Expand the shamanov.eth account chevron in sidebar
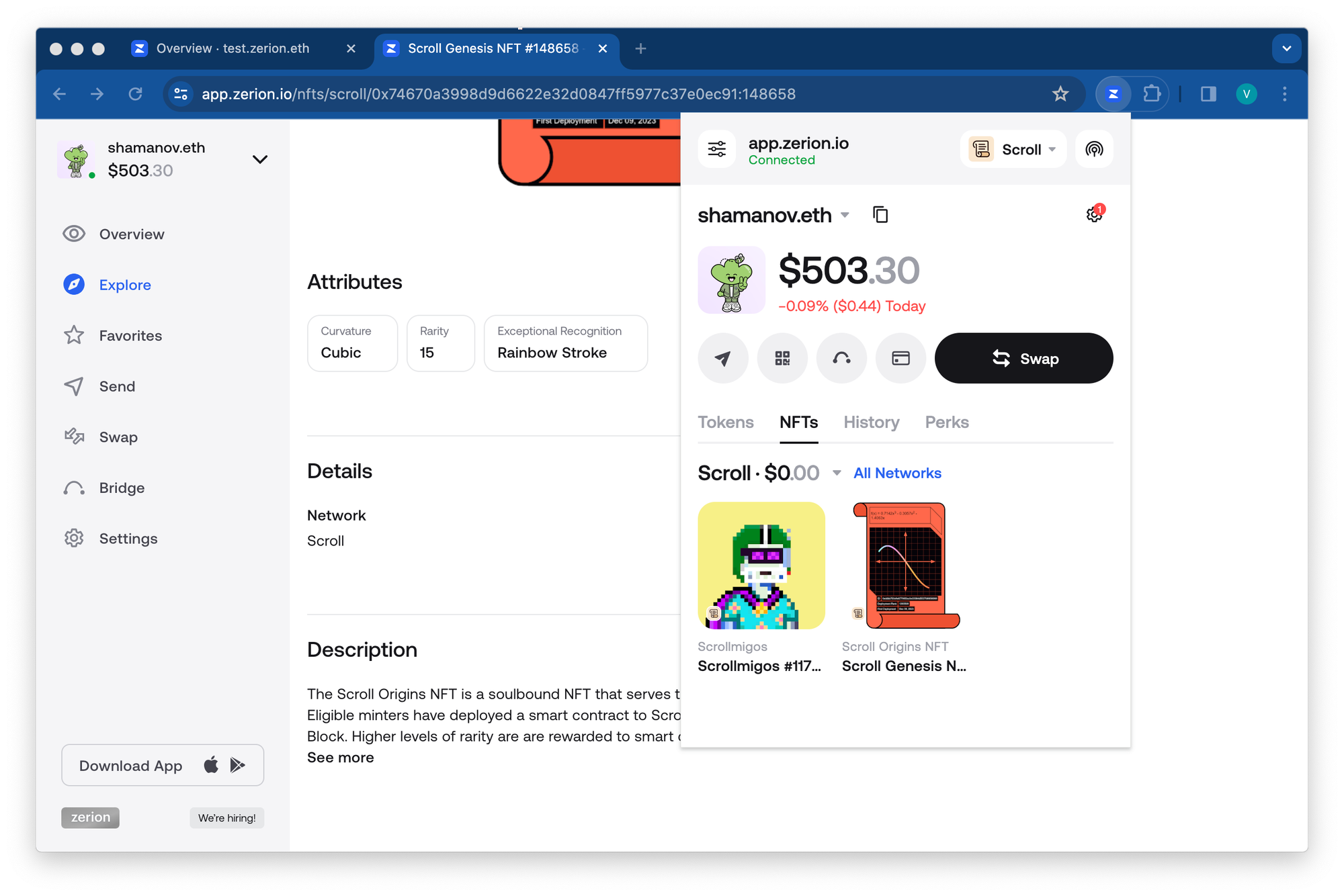 tap(260, 159)
